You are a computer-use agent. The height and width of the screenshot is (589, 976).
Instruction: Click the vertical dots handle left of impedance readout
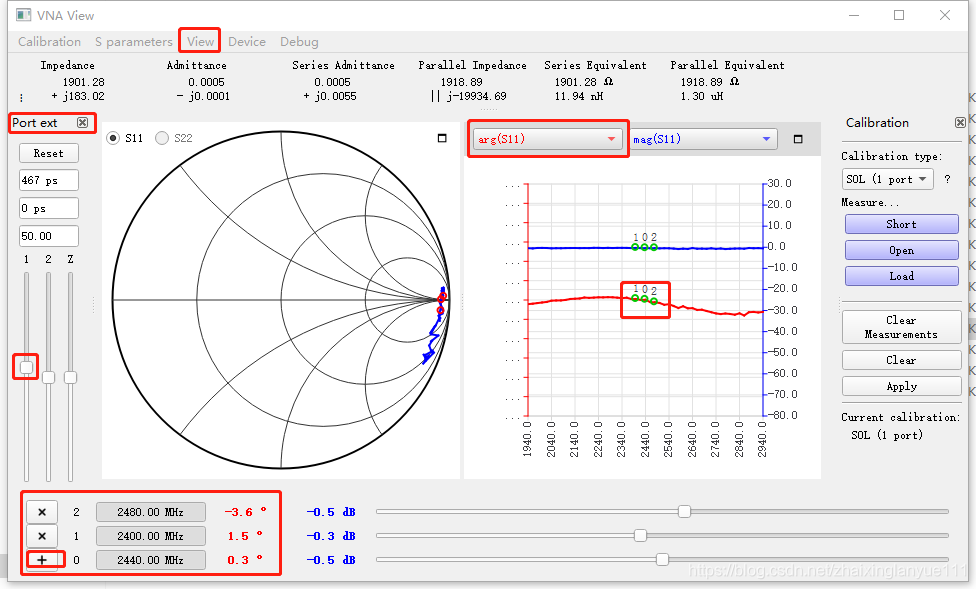coord(22,98)
